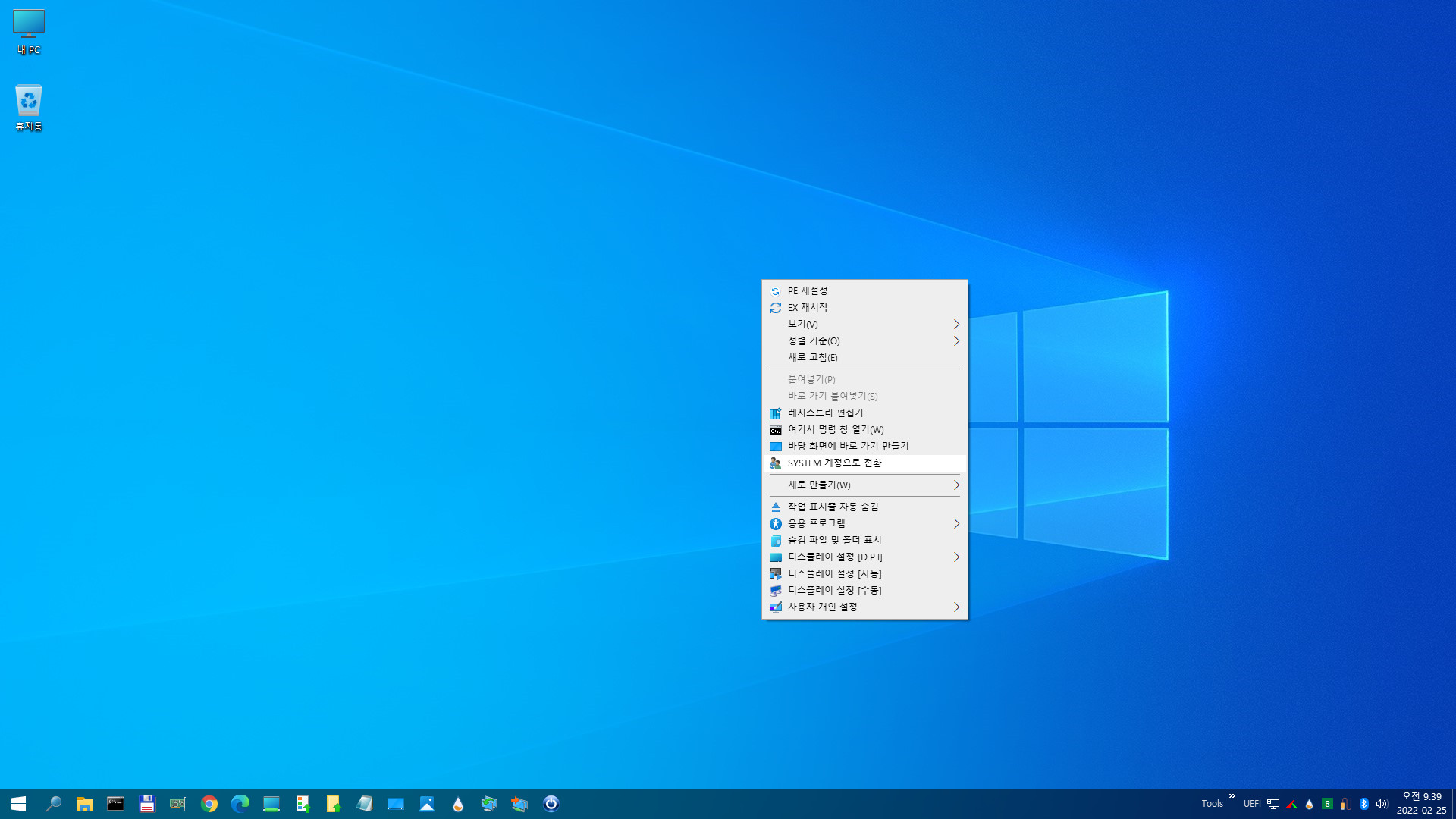This screenshot has height=819, width=1456.
Task: Expand the 새로 만들기(W) submenu
Action: (864, 485)
